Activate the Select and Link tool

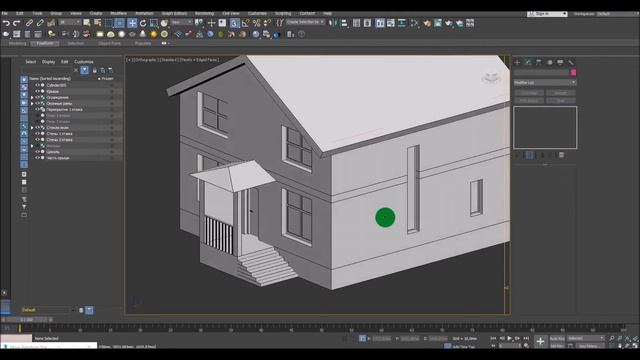point(29,23)
